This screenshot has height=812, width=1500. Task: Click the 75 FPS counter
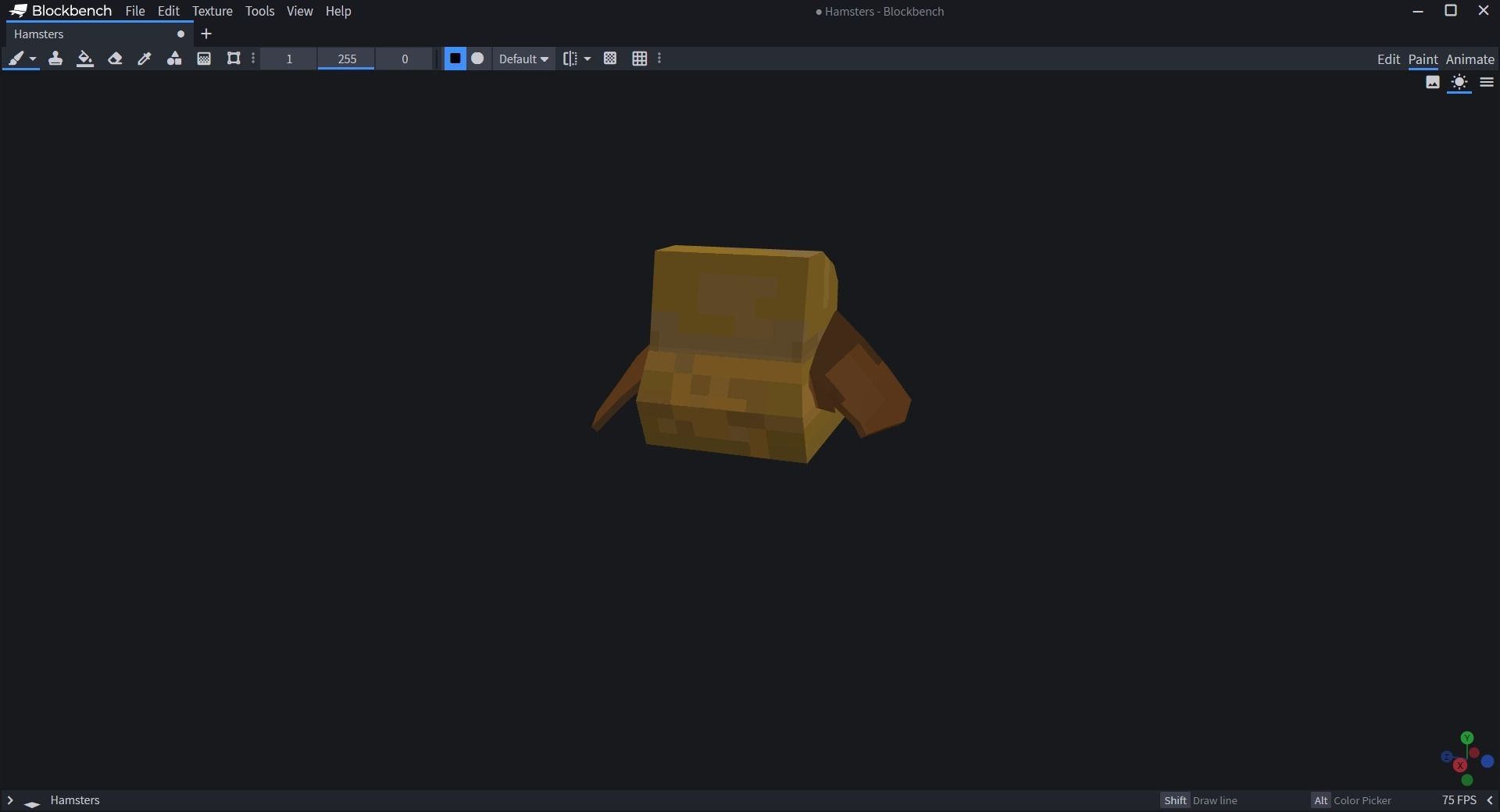click(1459, 800)
